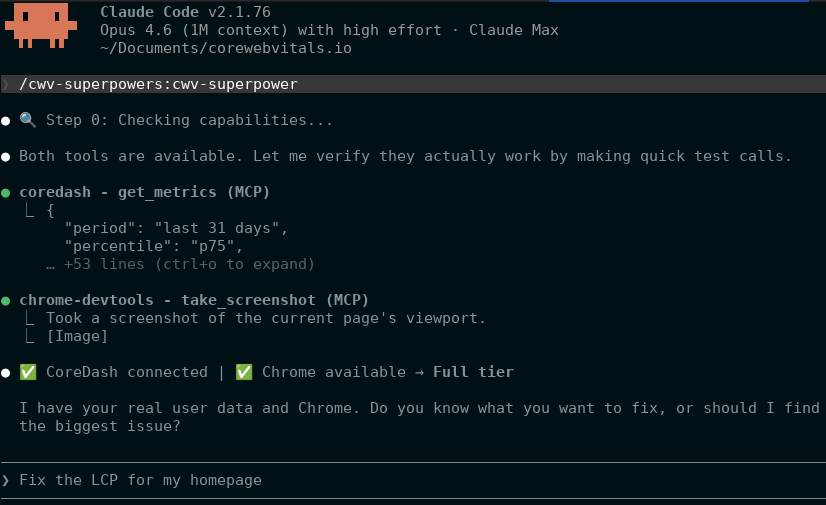This screenshot has width=826, height=505.
Task: Click the prompt chevron before the /cwv-superpowers command
Action: pyautogui.click(x=6, y=85)
